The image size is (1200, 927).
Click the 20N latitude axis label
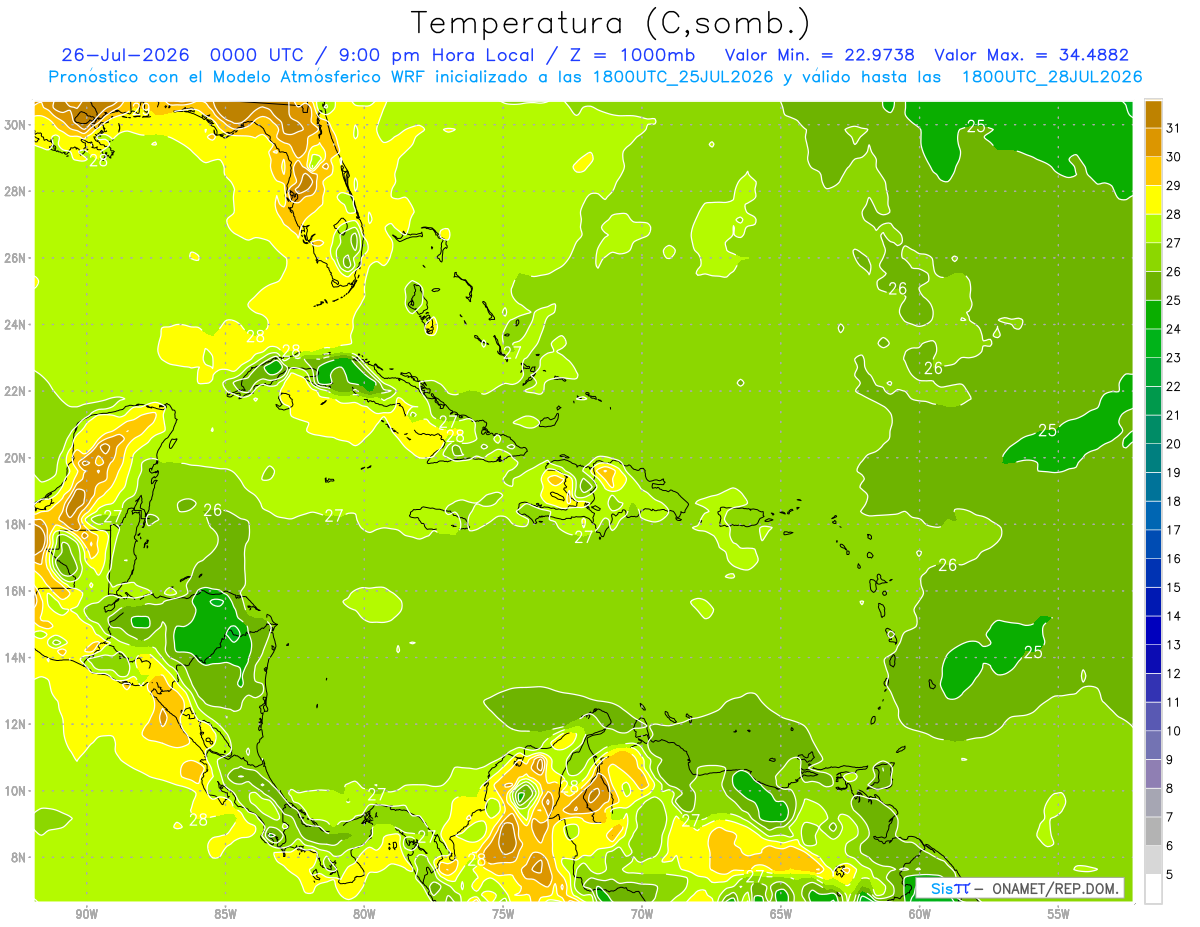pyautogui.click(x=15, y=458)
